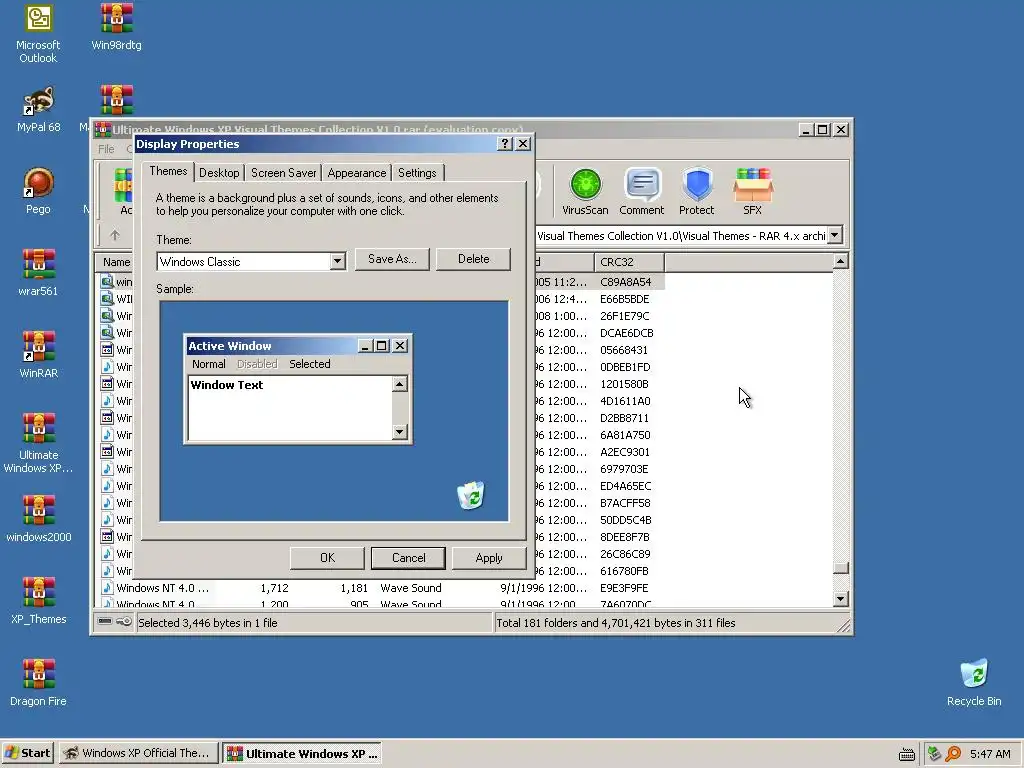The height and width of the screenshot is (768, 1024).
Task: Click the drive/key icon in WinRAR status bar
Action: tap(114, 622)
